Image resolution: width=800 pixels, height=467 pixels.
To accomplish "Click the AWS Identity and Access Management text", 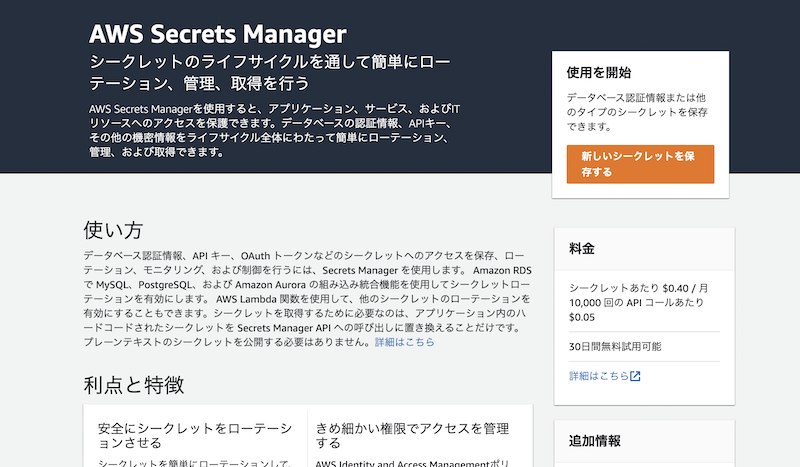I will (x=402, y=463).
